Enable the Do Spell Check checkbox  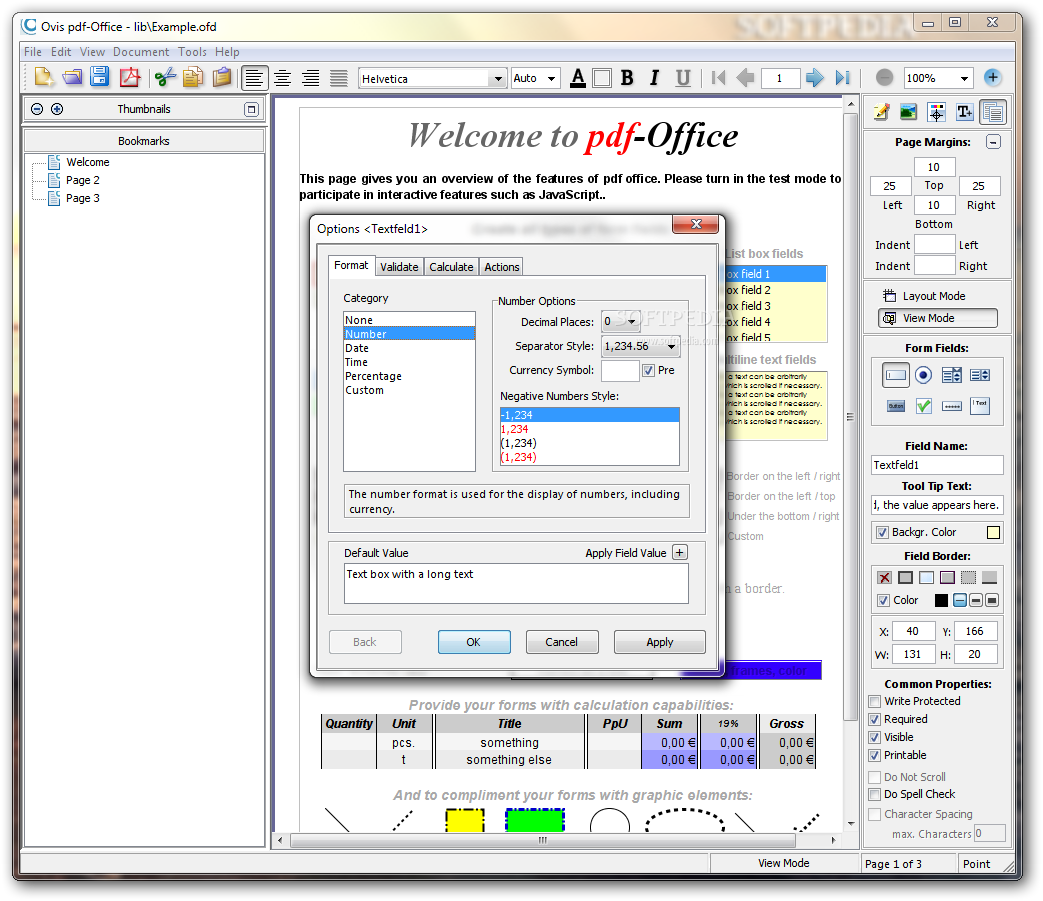pos(875,794)
